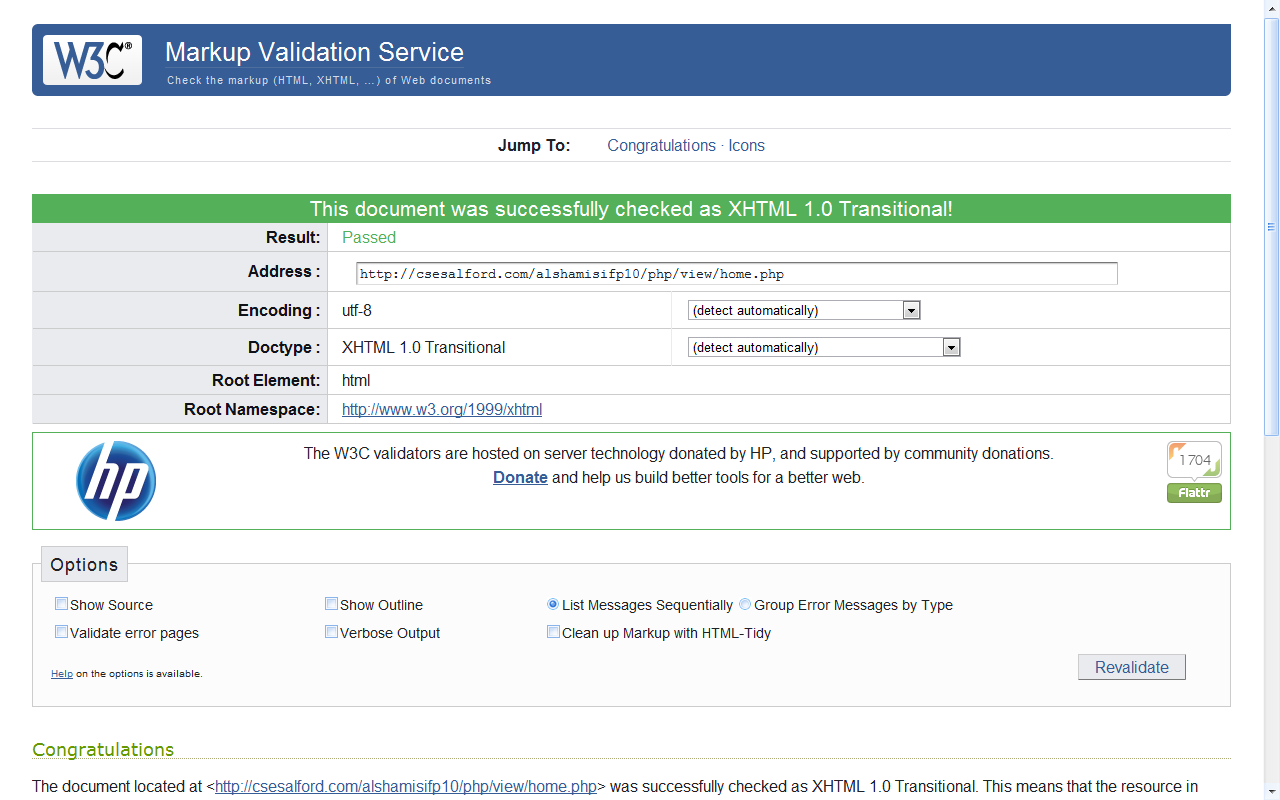1280x800 pixels.
Task: Check Validate error pages
Action: (x=61, y=631)
